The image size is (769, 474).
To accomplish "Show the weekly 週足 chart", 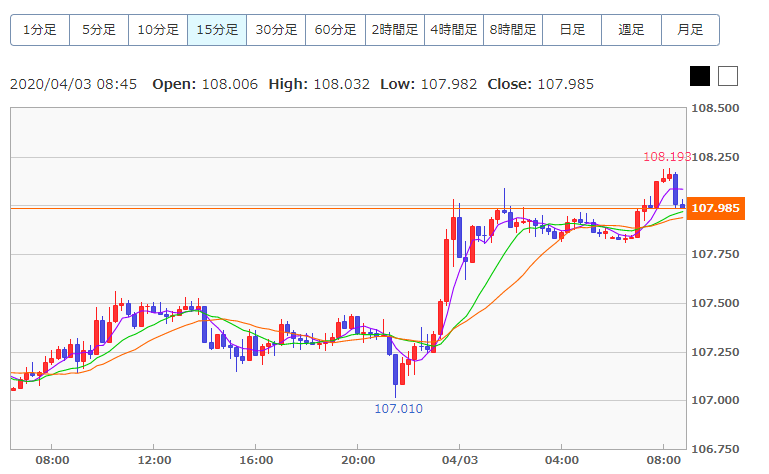I will tap(631, 30).
